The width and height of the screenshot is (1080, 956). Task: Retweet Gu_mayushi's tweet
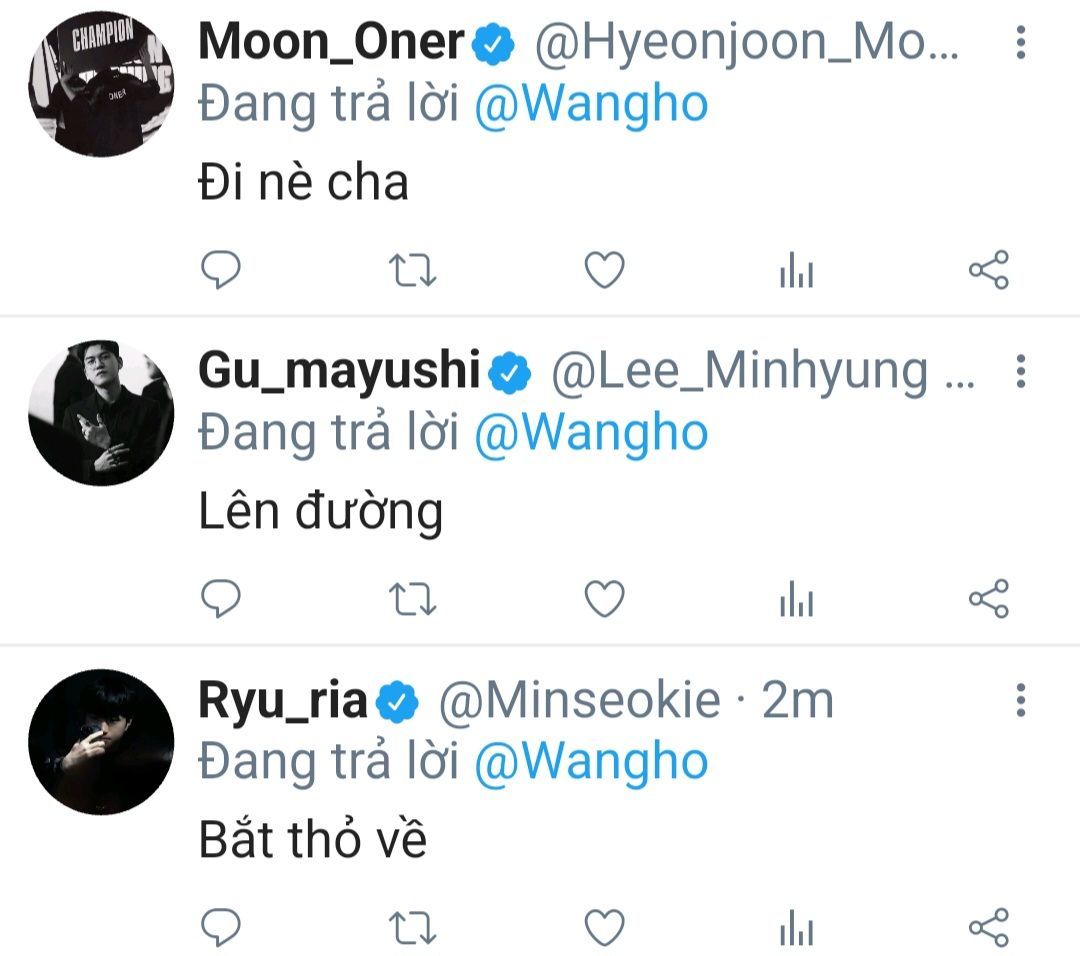[x=412, y=598]
